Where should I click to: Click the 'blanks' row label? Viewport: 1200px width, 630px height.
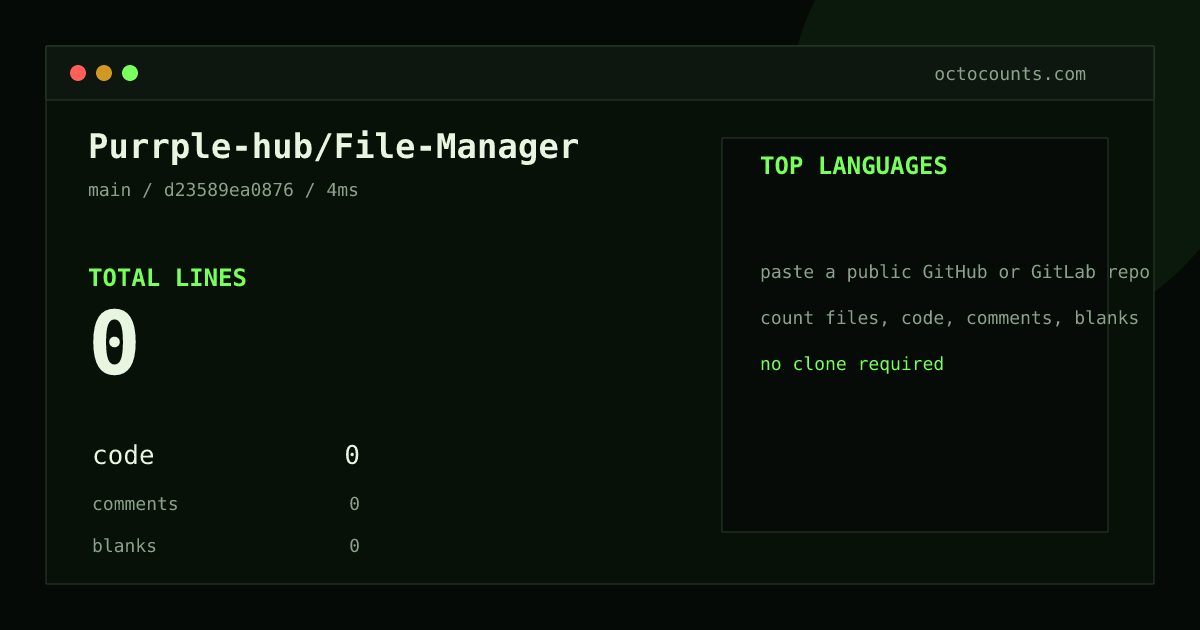[124, 546]
